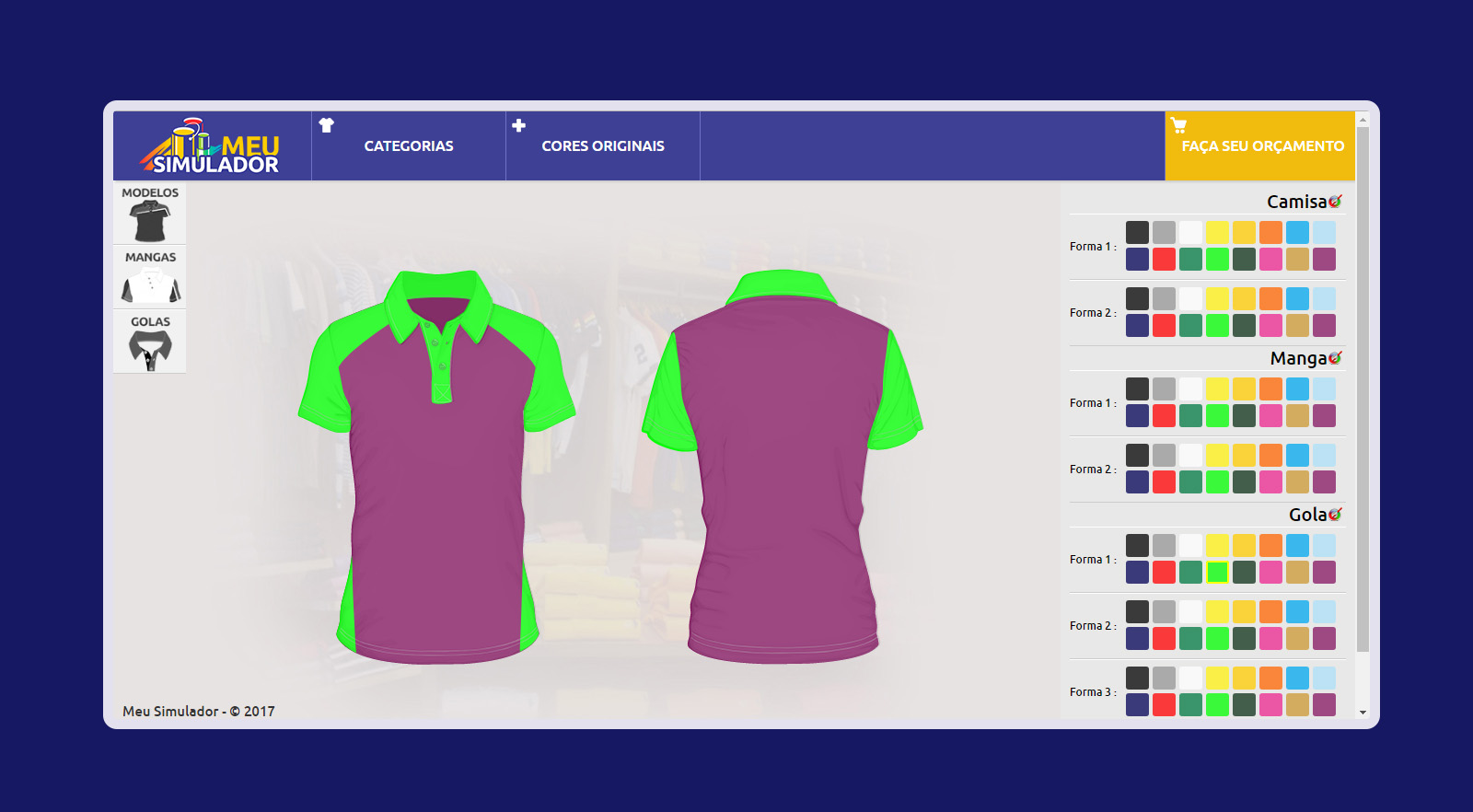Screen dimensions: 1473x812
Task: Pick amber for Manga Forma 2
Action: point(1244,456)
